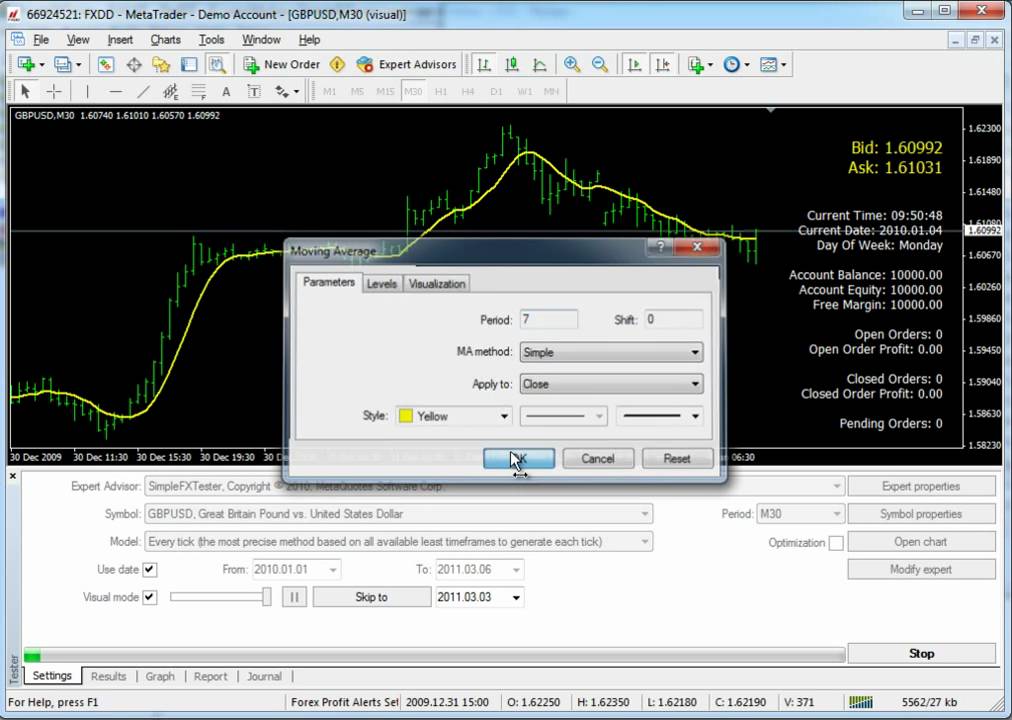Click the dialog help question mark button
Screen dimensions: 1012x720
[660, 247]
